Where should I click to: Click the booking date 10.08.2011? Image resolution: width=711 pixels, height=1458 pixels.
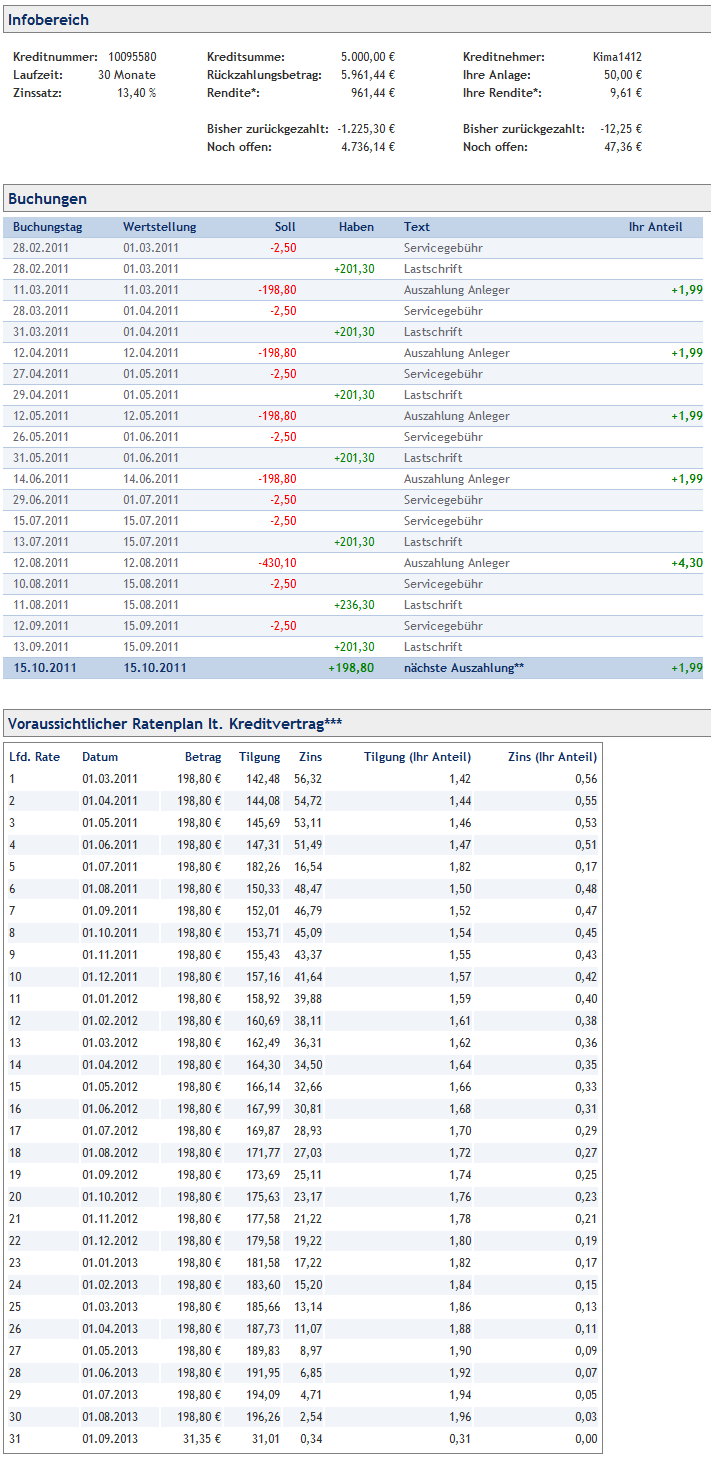click(41, 584)
